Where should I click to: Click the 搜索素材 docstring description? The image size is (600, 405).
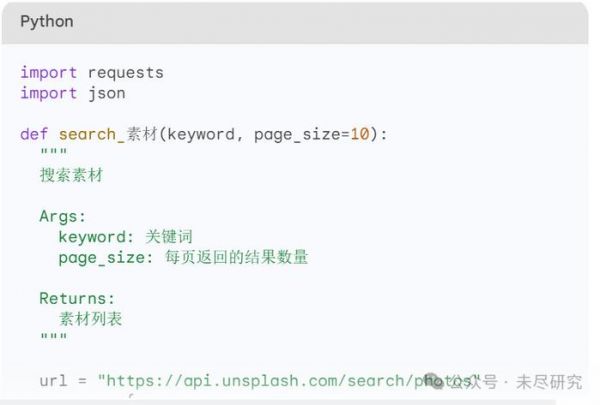[71, 175]
